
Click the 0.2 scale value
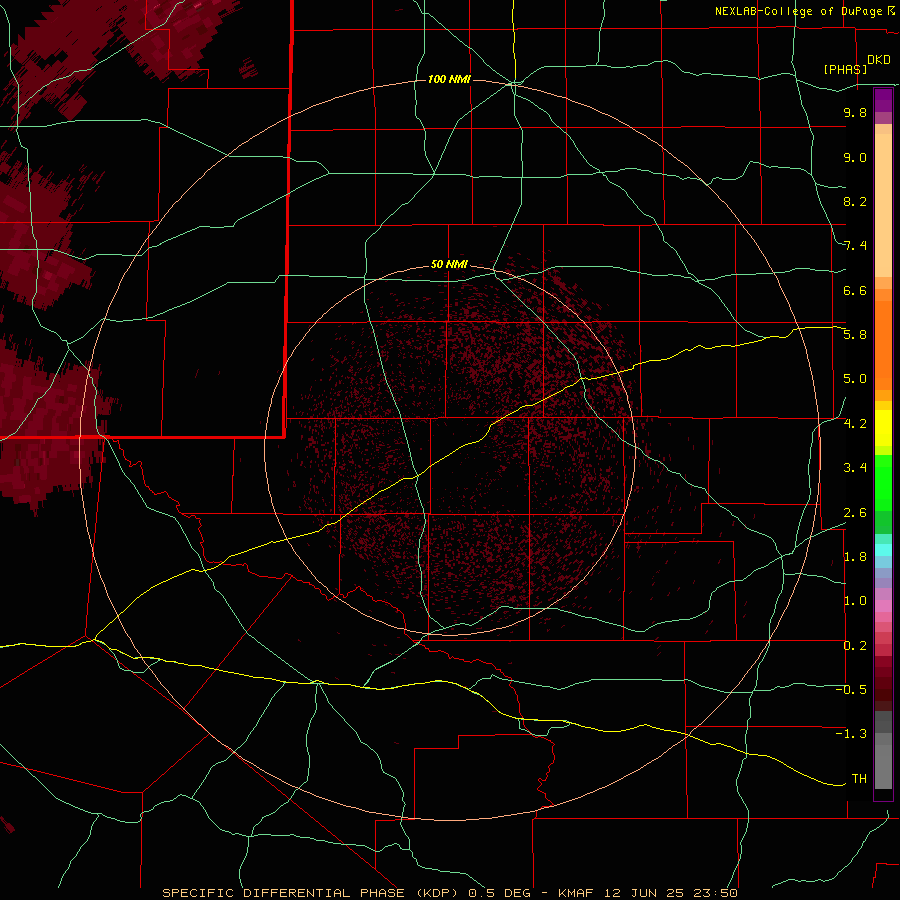[x=855, y=645]
